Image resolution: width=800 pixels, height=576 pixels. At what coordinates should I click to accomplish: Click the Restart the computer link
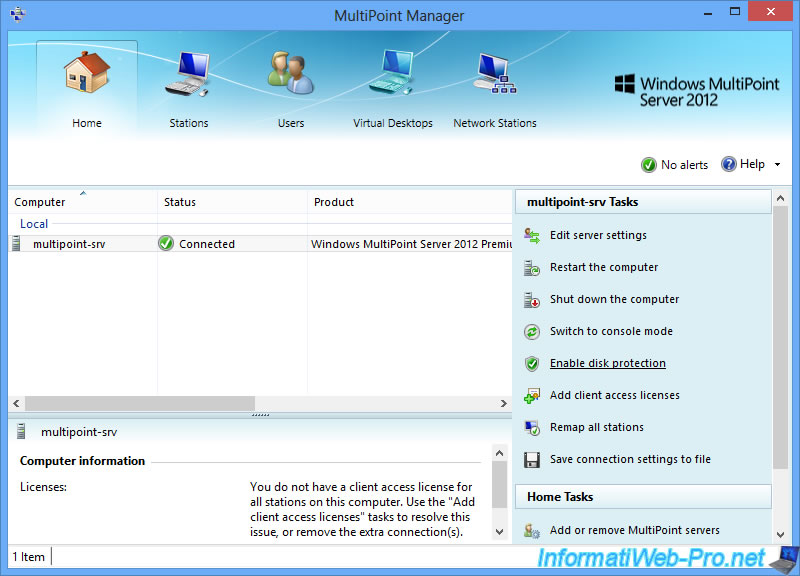pos(604,267)
